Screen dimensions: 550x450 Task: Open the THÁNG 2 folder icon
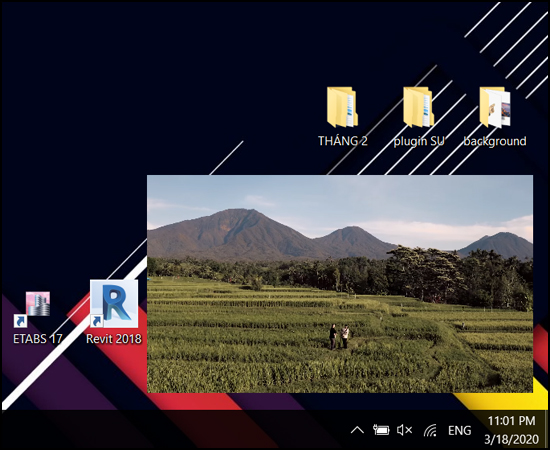point(342,107)
